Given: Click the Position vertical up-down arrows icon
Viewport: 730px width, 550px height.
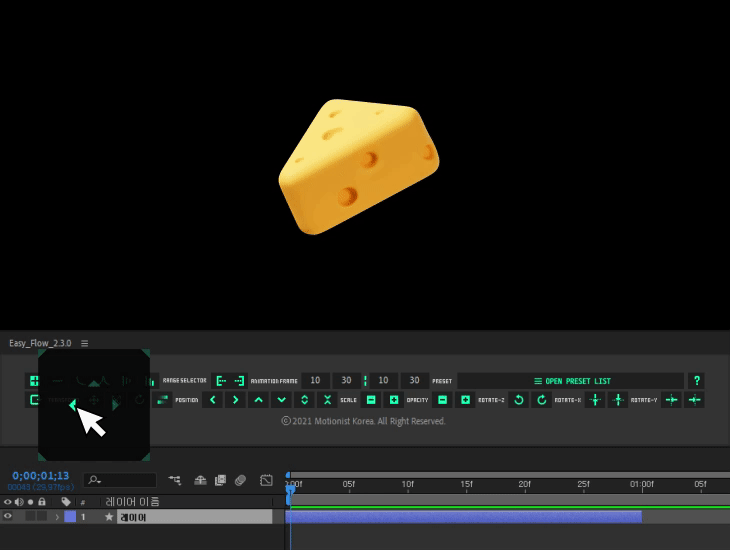Looking at the screenshot, I should tap(304, 400).
